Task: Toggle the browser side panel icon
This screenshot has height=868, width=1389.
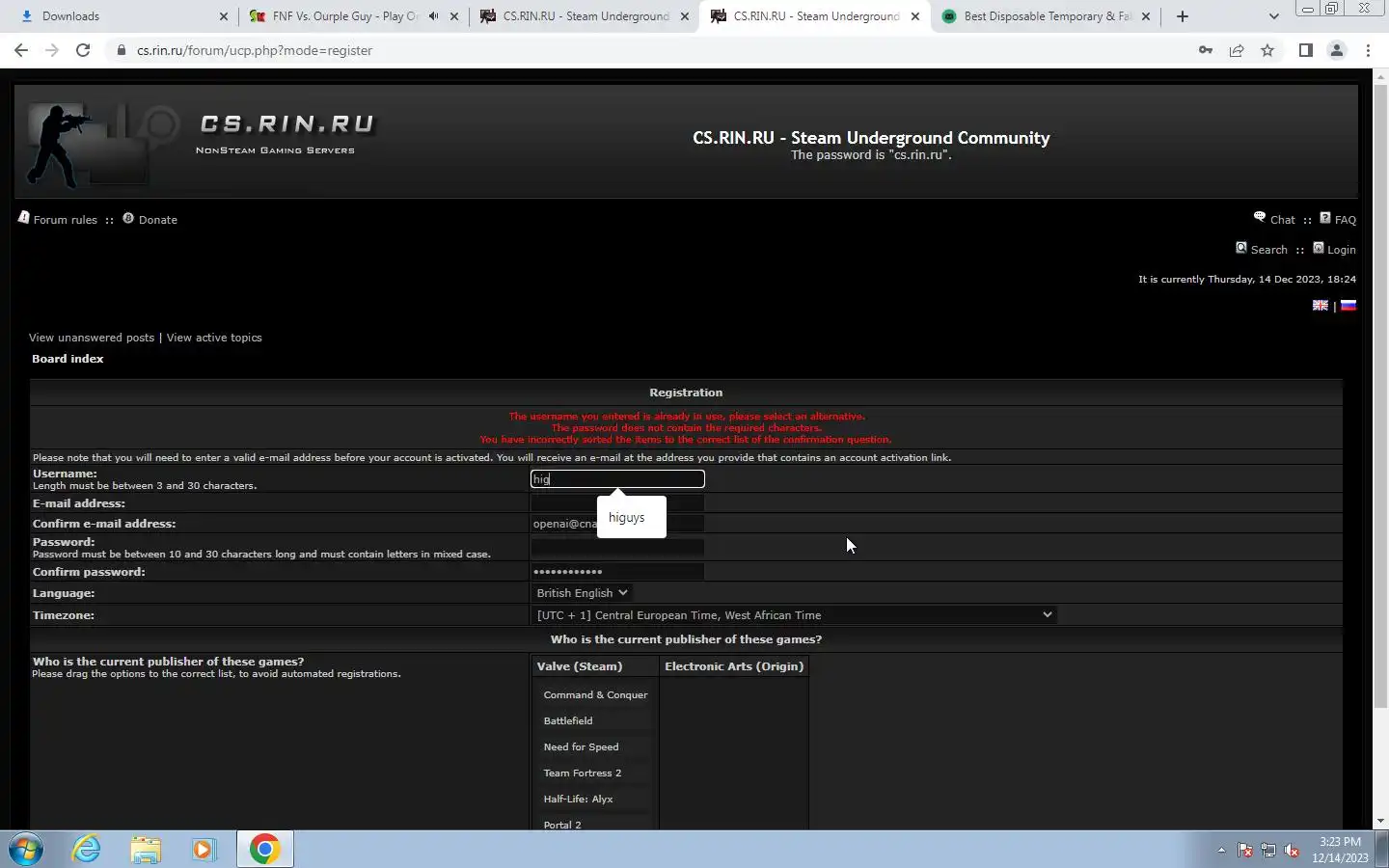Action: point(1306,50)
